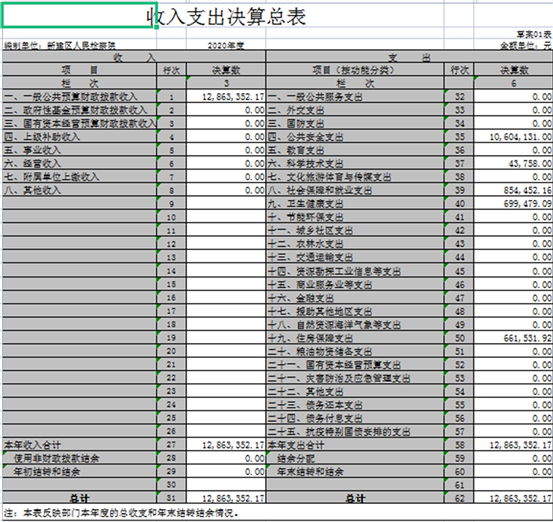The image size is (553, 522).
Task: Select the 收入 section header cell
Action: coord(134,57)
